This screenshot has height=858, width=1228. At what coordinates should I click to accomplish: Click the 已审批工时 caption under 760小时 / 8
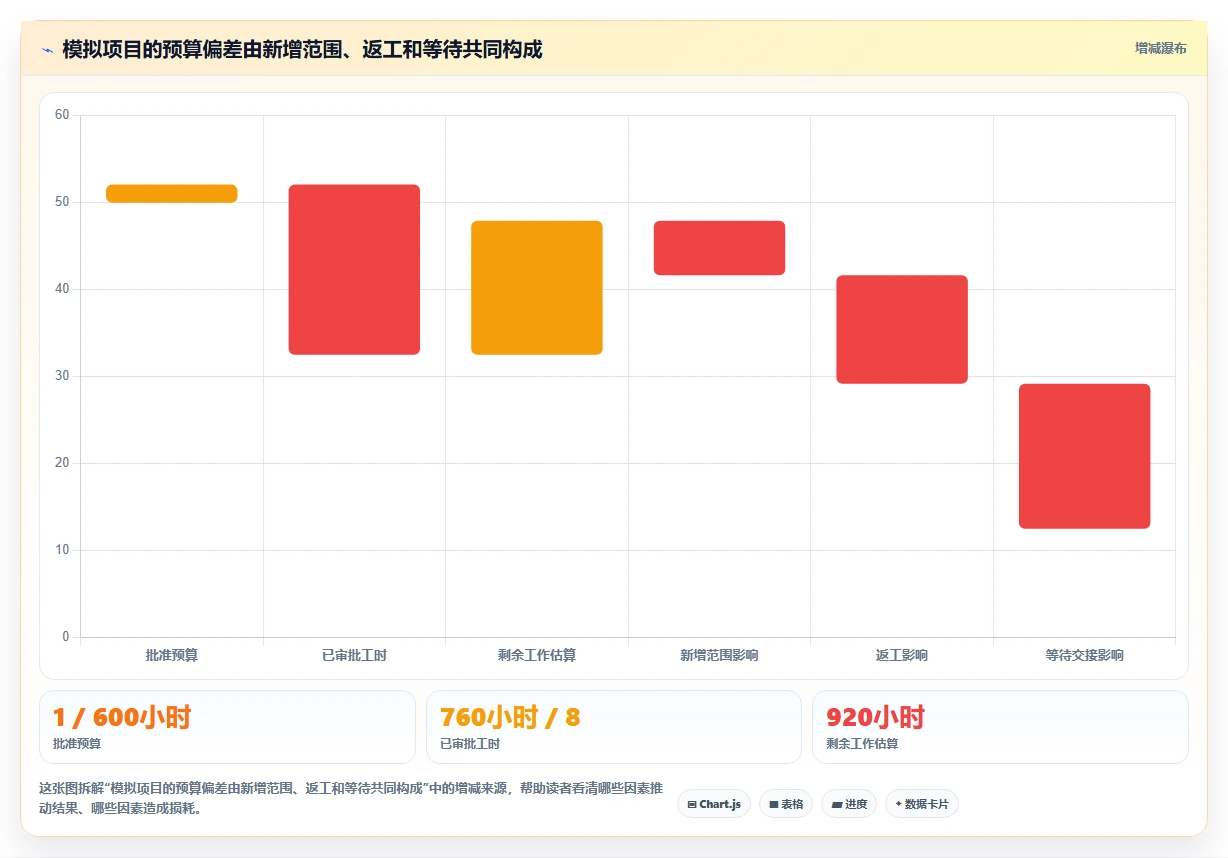click(x=470, y=744)
